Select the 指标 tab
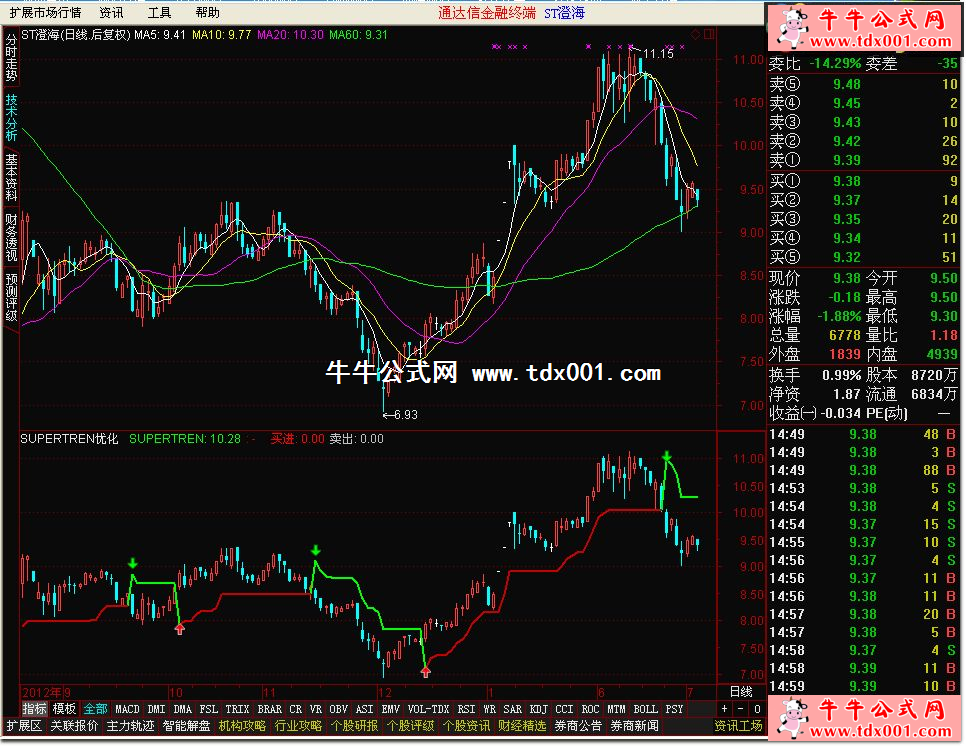The height and width of the screenshot is (746, 966). pos(34,709)
